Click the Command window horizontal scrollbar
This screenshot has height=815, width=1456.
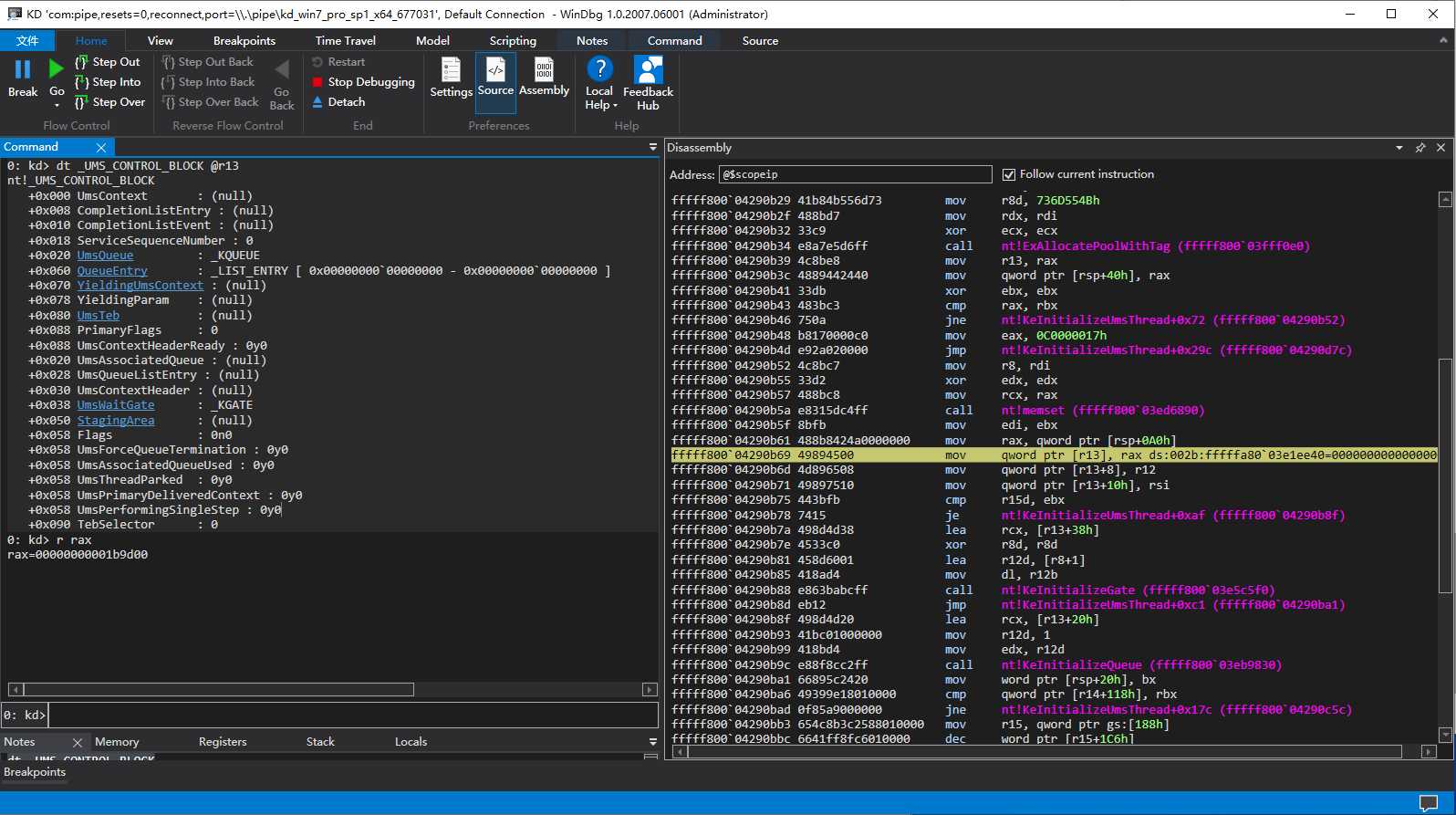(x=219, y=689)
